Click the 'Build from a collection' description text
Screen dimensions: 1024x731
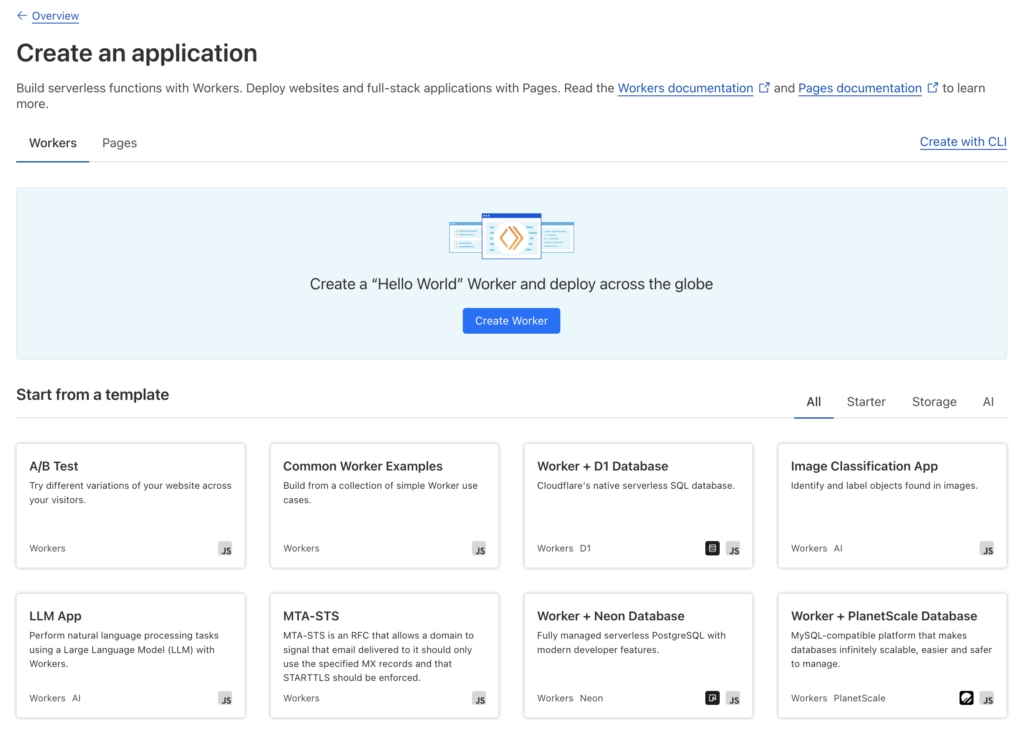click(x=380, y=493)
